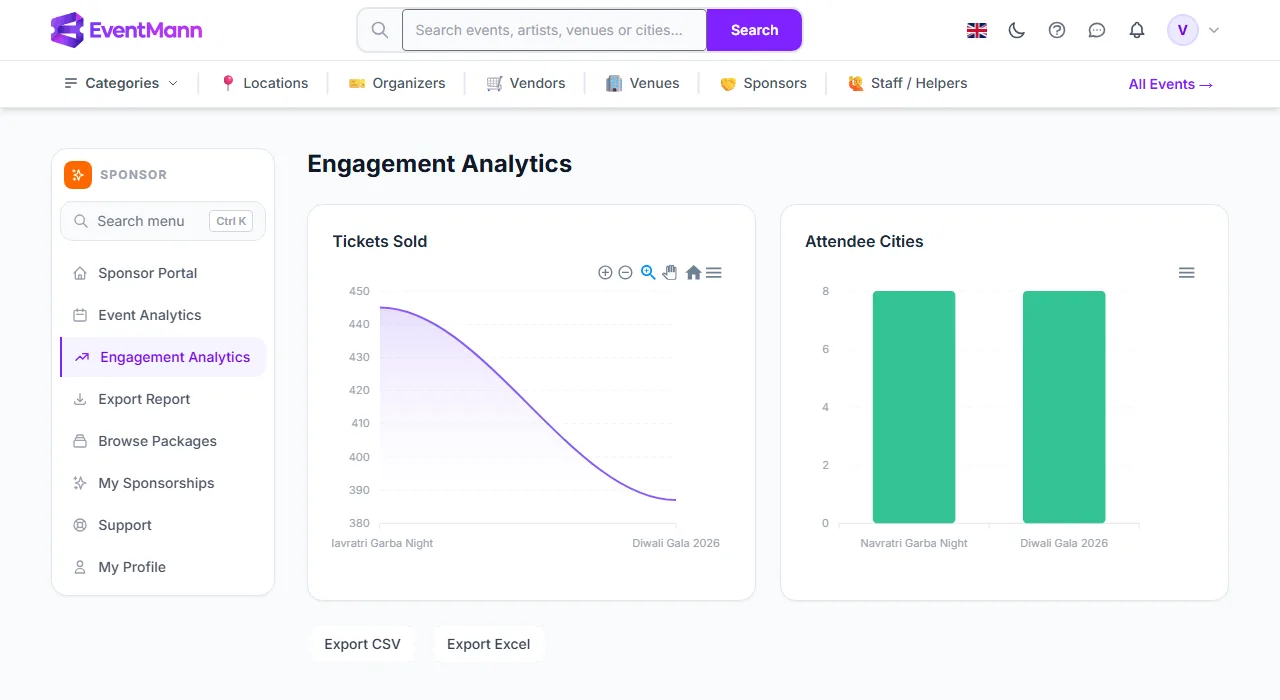
Task: Focus the events search field
Action: (x=554, y=30)
